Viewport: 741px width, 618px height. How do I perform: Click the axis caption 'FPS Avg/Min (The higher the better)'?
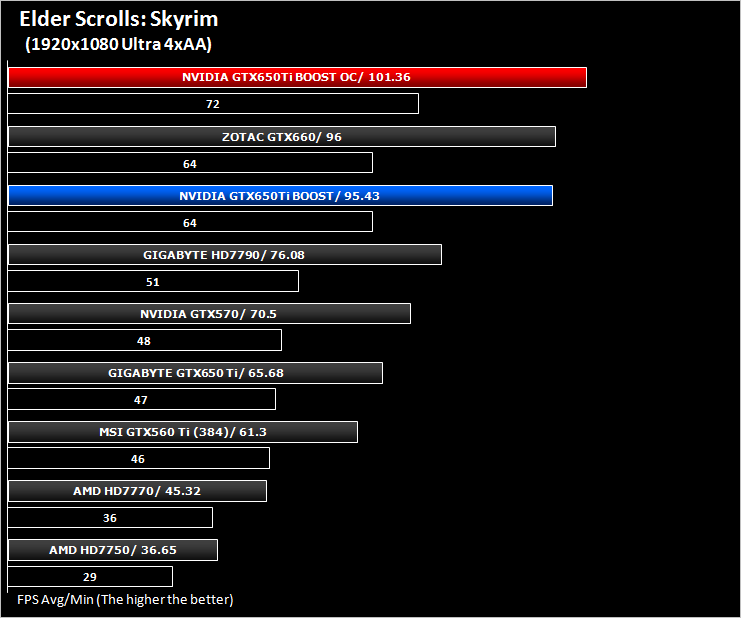[x=125, y=600]
